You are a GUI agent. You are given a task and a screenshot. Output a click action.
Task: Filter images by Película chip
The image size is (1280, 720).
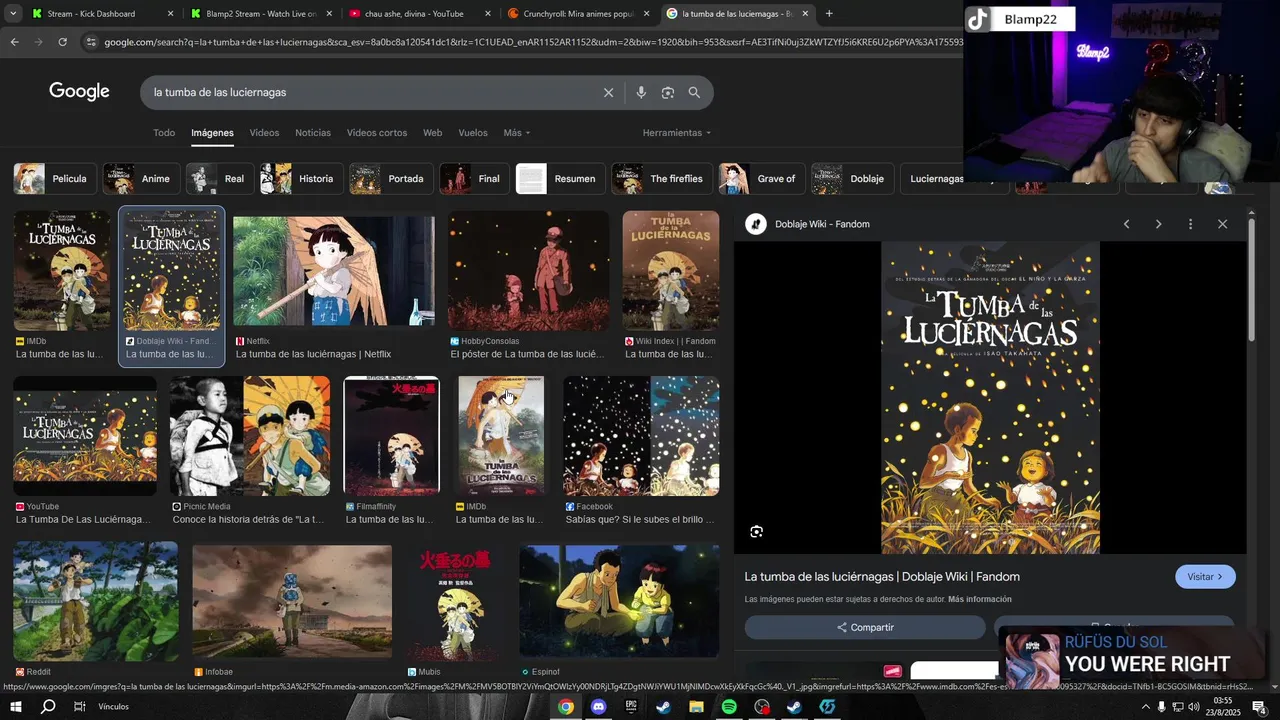(55, 179)
